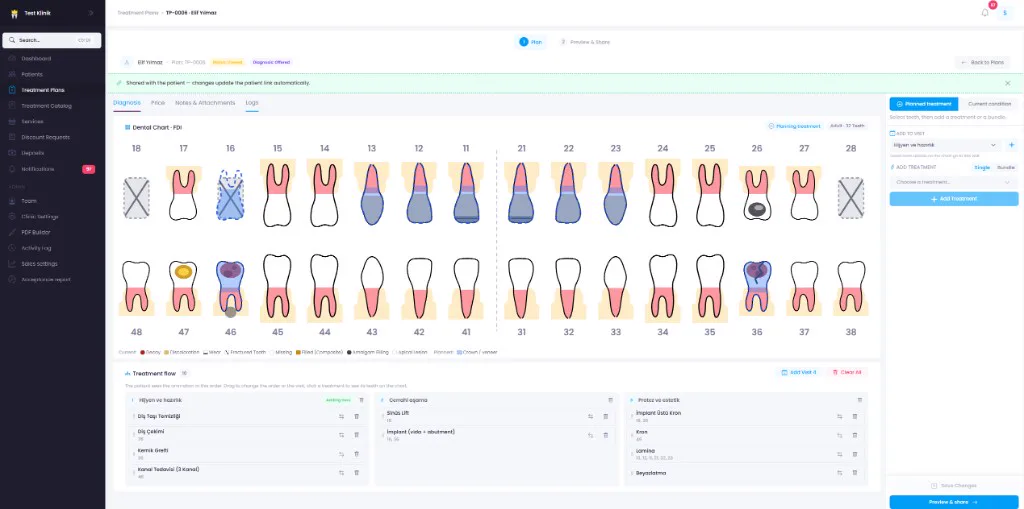Choose Bundle treatment option
This screenshot has width=1024, height=509.
click(x=1006, y=167)
